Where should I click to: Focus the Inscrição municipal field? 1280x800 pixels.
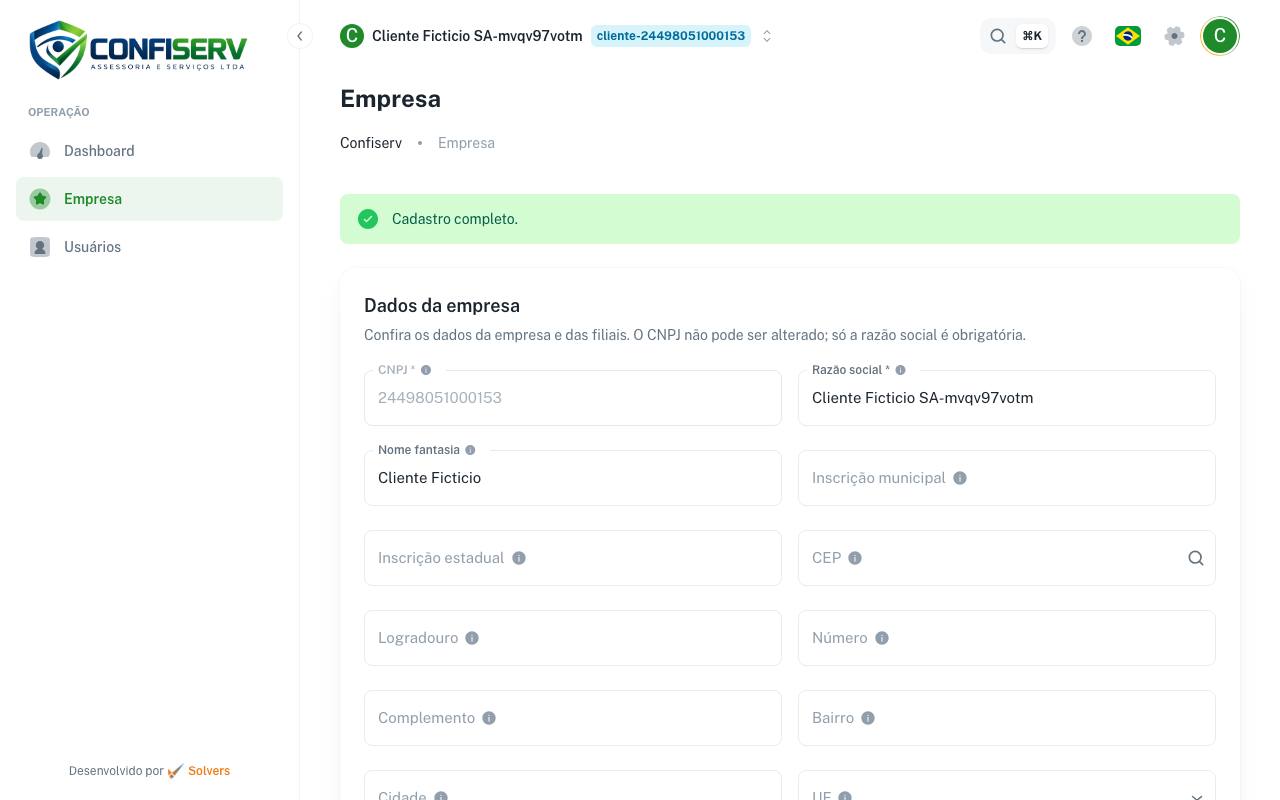coord(1007,478)
